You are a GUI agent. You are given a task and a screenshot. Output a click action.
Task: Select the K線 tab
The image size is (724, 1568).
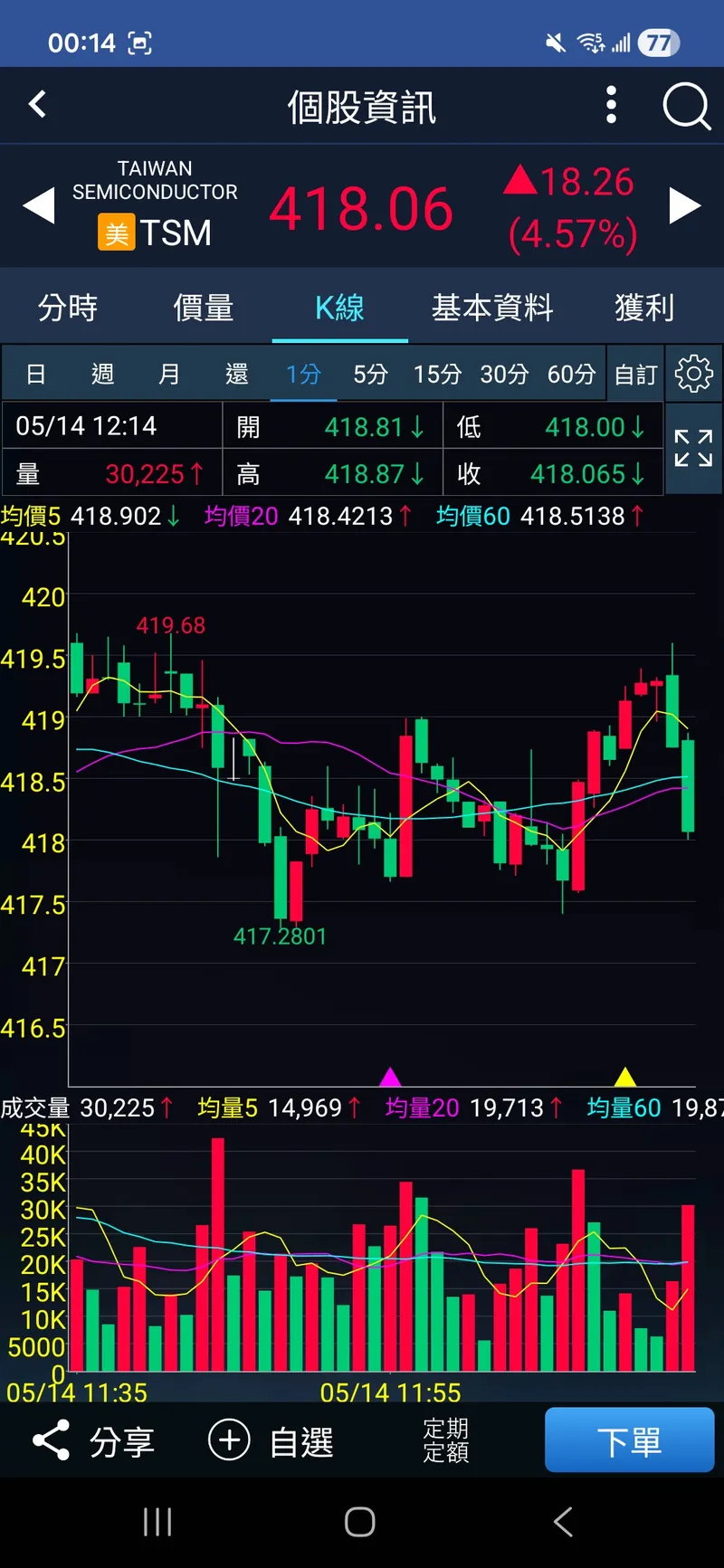pos(339,308)
